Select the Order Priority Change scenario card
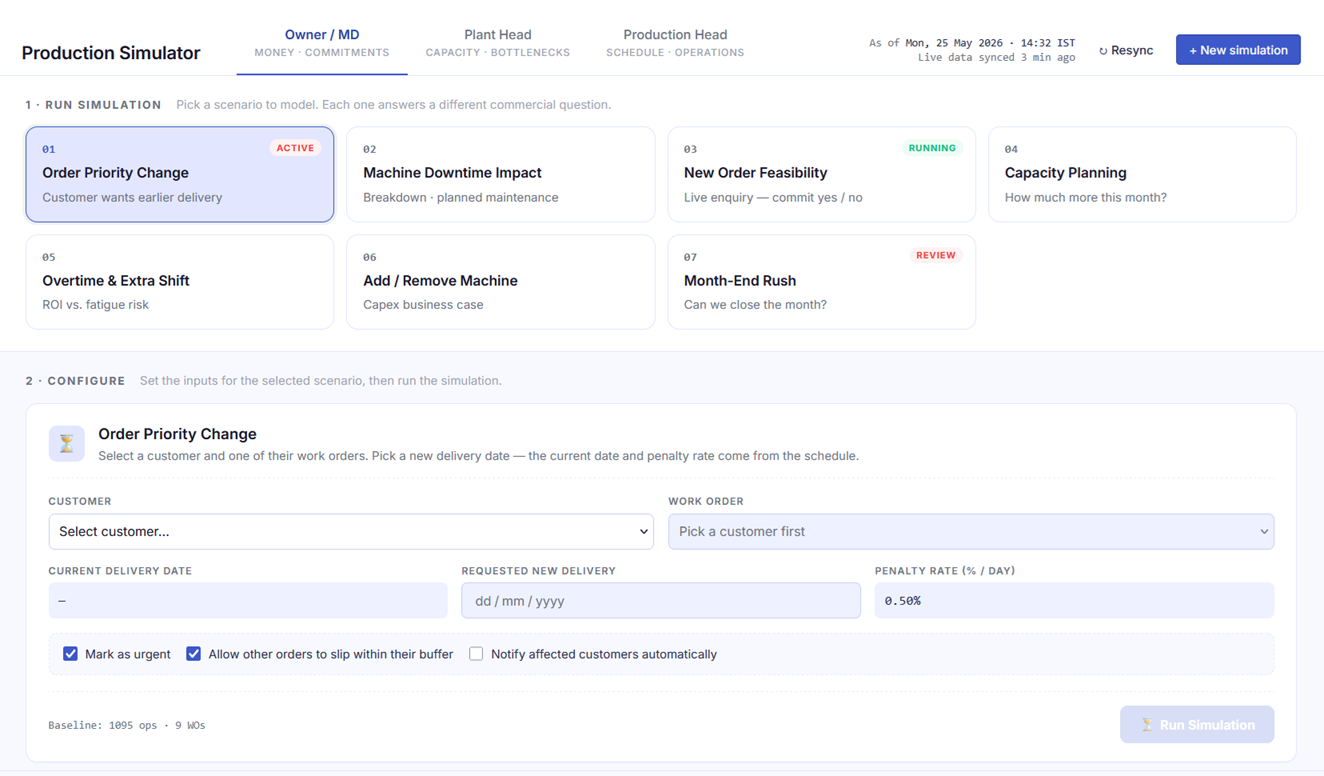Image resolution: width=1324 pixels, height=776 pixels. coord(180,174)
